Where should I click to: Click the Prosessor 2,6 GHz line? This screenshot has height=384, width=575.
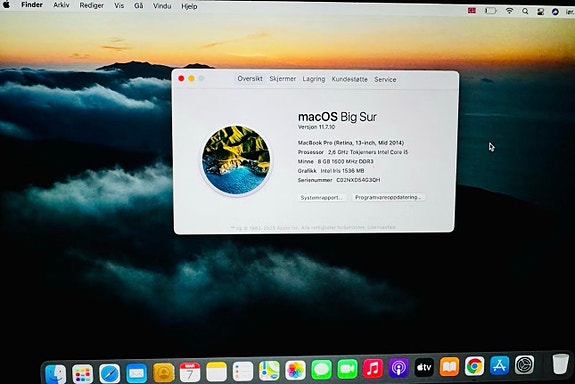point(353,152)
